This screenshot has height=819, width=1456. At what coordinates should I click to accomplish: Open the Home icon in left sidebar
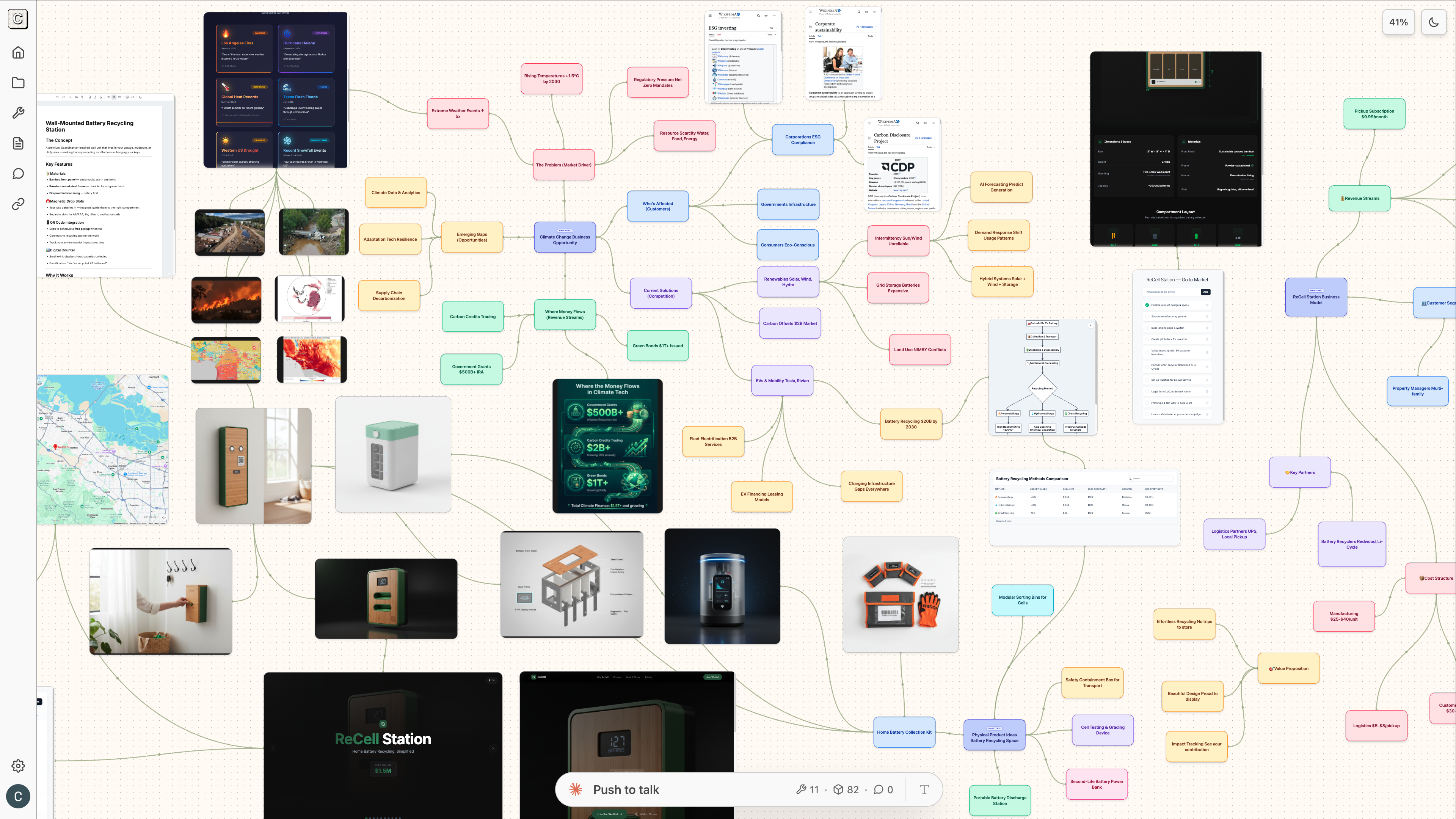point(18,53)
